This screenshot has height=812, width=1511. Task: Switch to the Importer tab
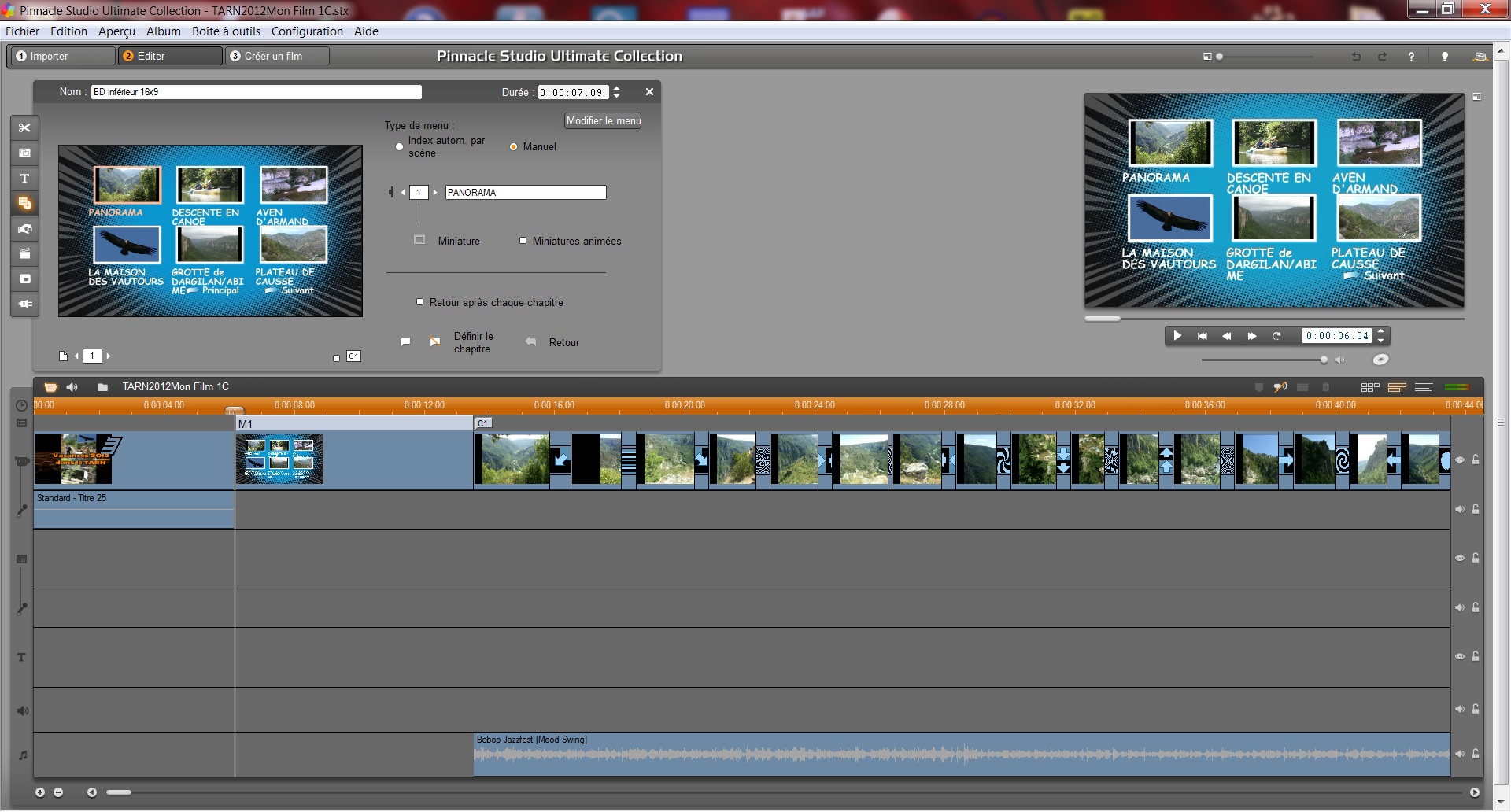(62, 56)
